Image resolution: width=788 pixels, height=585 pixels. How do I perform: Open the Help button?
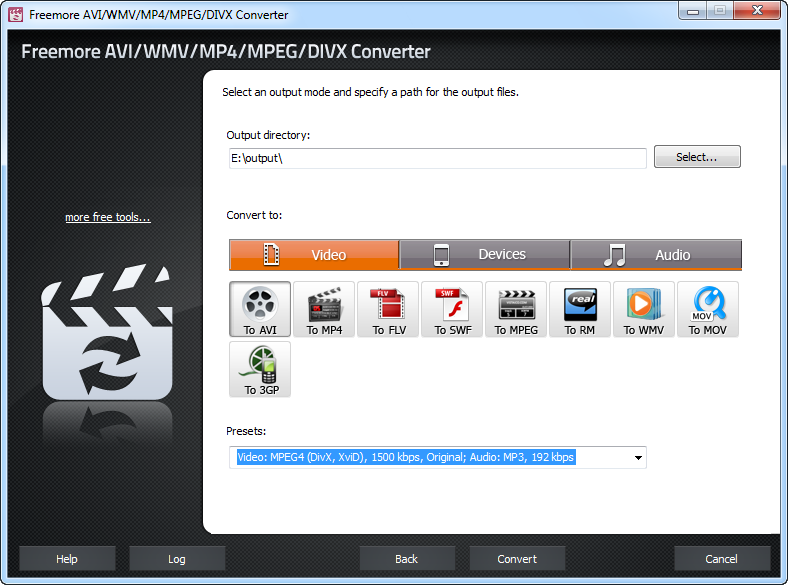[67, 559]
